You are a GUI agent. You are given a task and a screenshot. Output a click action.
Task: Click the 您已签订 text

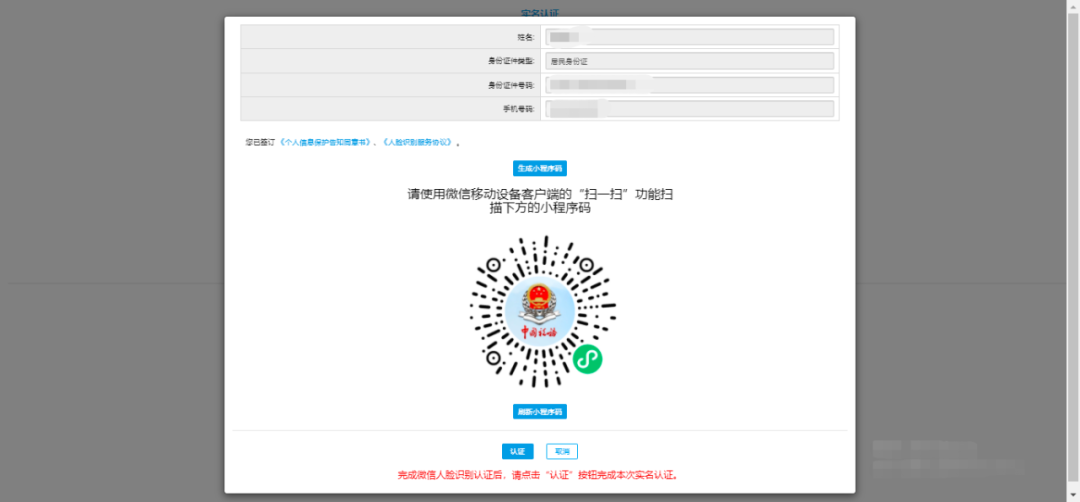[260, 142]
